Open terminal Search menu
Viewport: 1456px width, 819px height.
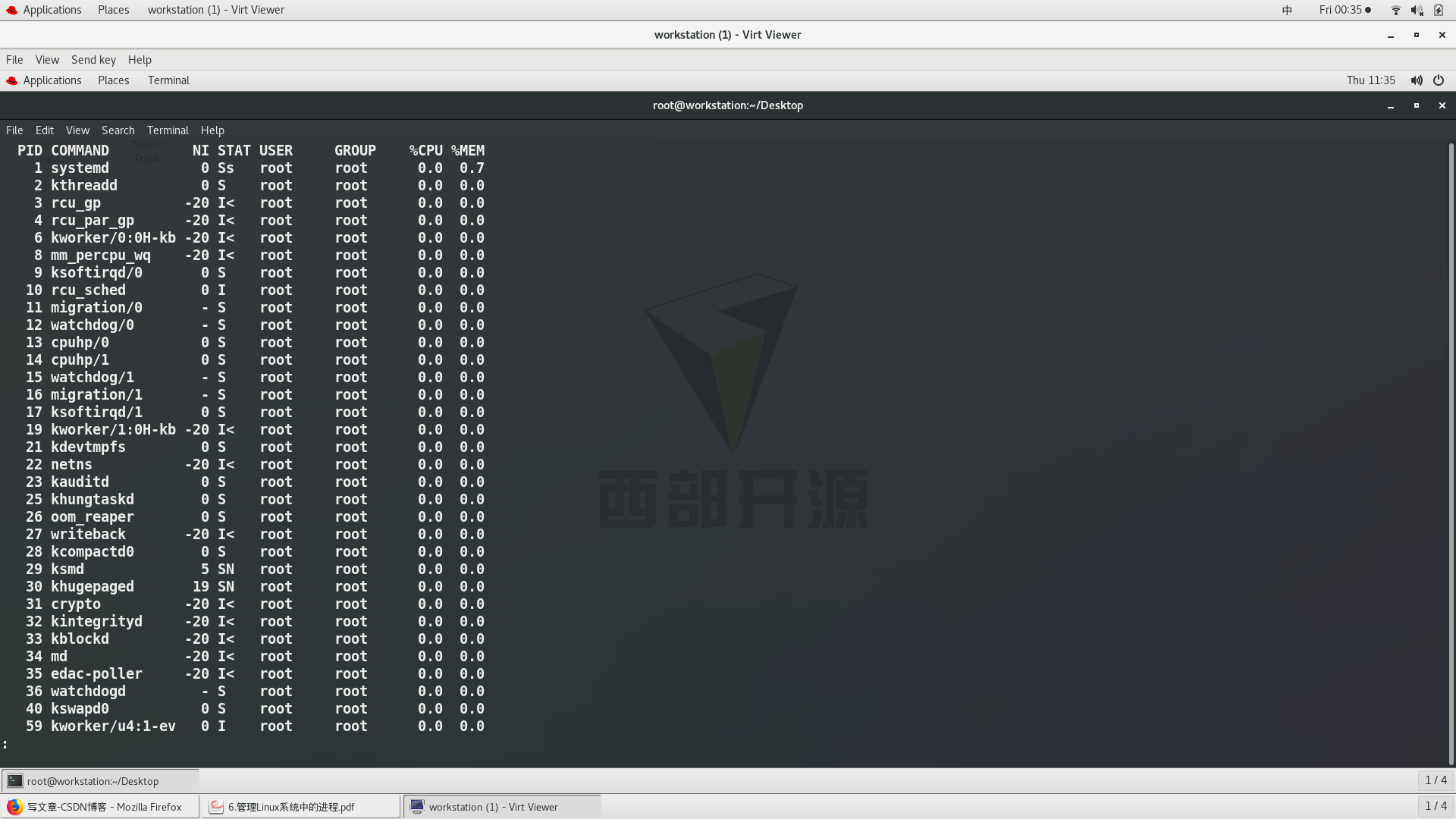coord(118,130)
